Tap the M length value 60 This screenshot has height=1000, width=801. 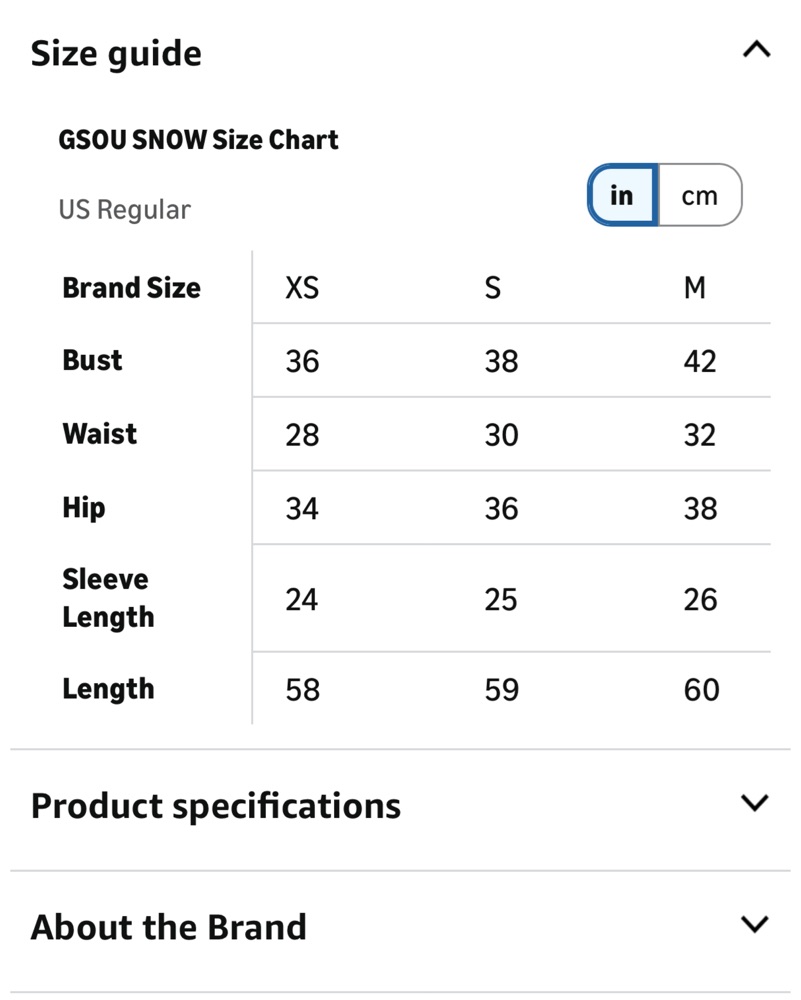[x=702, y=690]
